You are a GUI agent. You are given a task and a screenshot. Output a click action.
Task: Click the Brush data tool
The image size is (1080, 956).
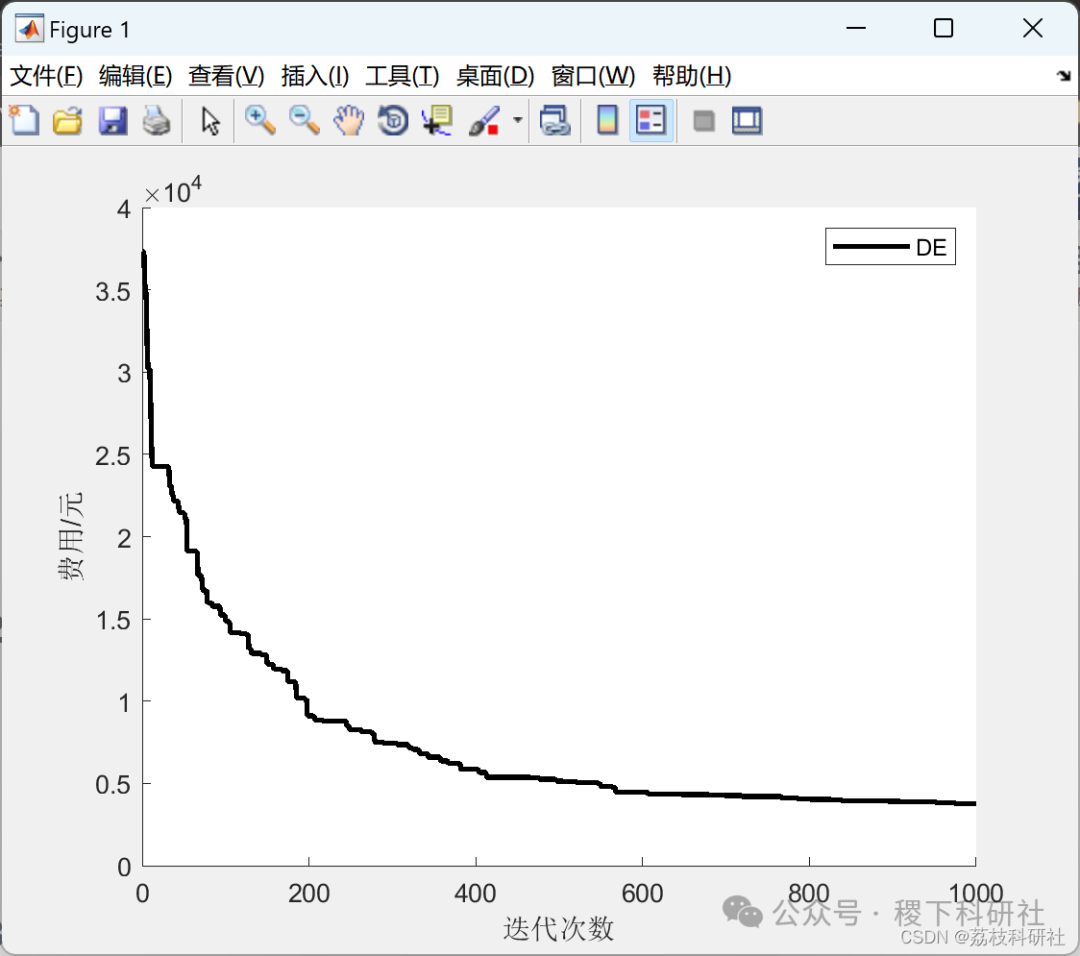point(484,121)
